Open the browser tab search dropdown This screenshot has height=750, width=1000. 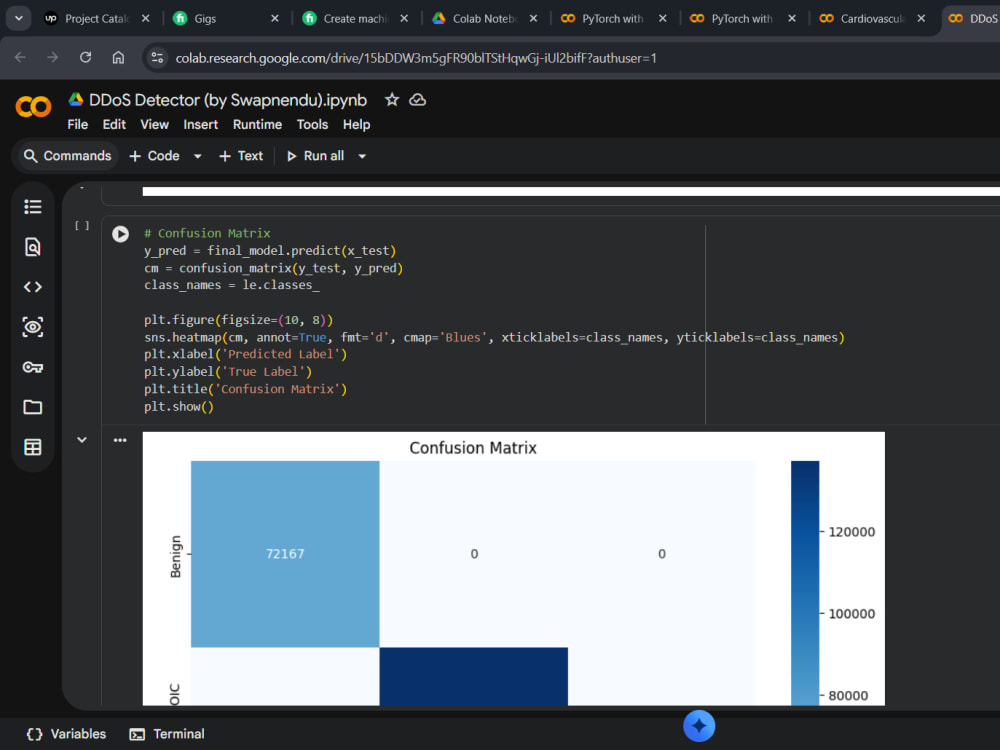pyautogui.click(x=18, y=18)
